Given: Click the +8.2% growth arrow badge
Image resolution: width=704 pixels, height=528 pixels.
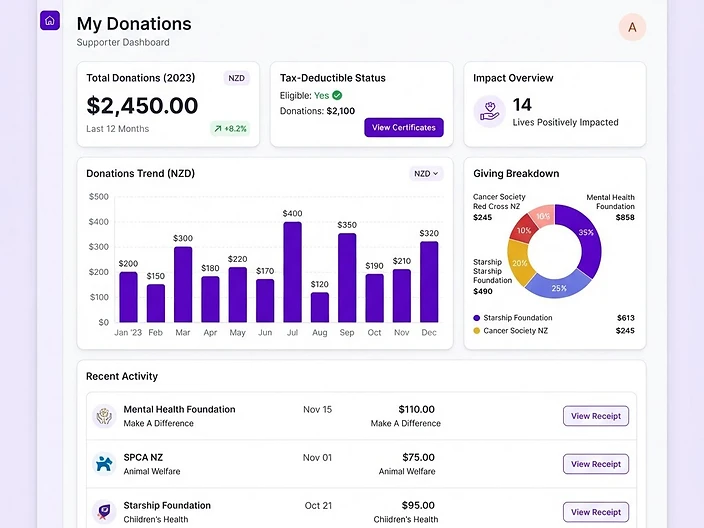Looking at the screenshot, I should click(230, 129).
